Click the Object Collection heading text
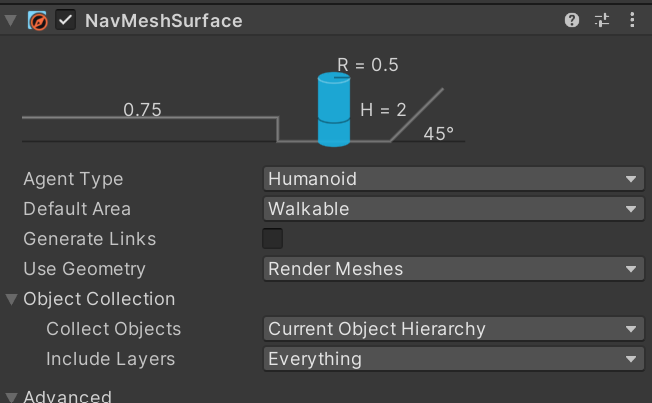 (99, 299)
